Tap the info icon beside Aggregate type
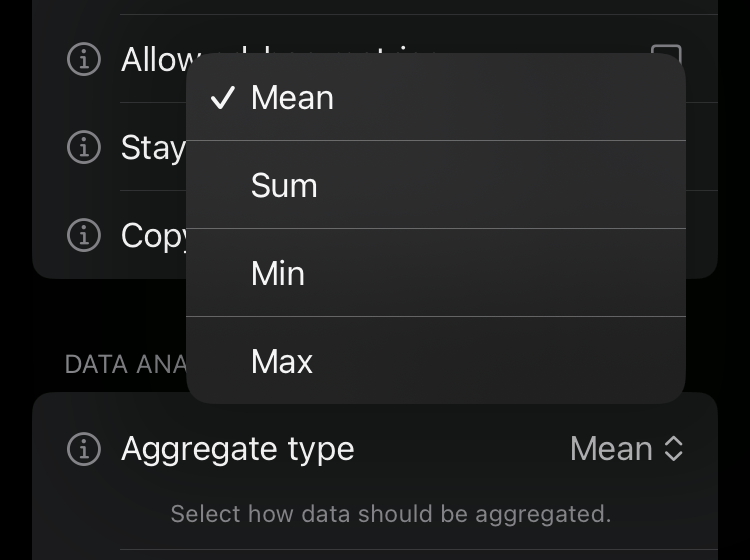750x560 pixels. click(x=84, y=449)
